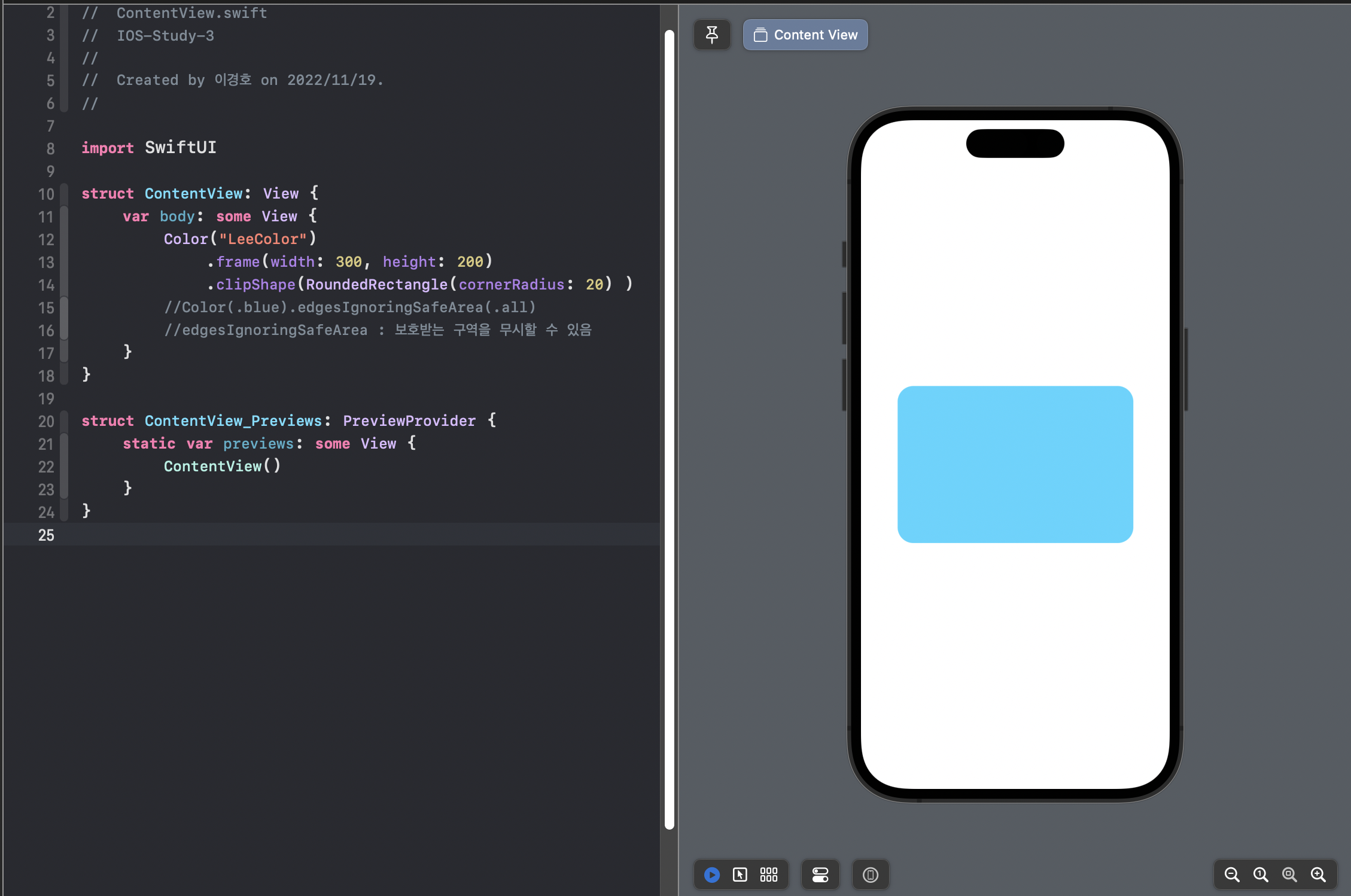Zoom in the preview canvas
The height and width of the screenshot is (896, 1351).
(x=1318, y=875)
